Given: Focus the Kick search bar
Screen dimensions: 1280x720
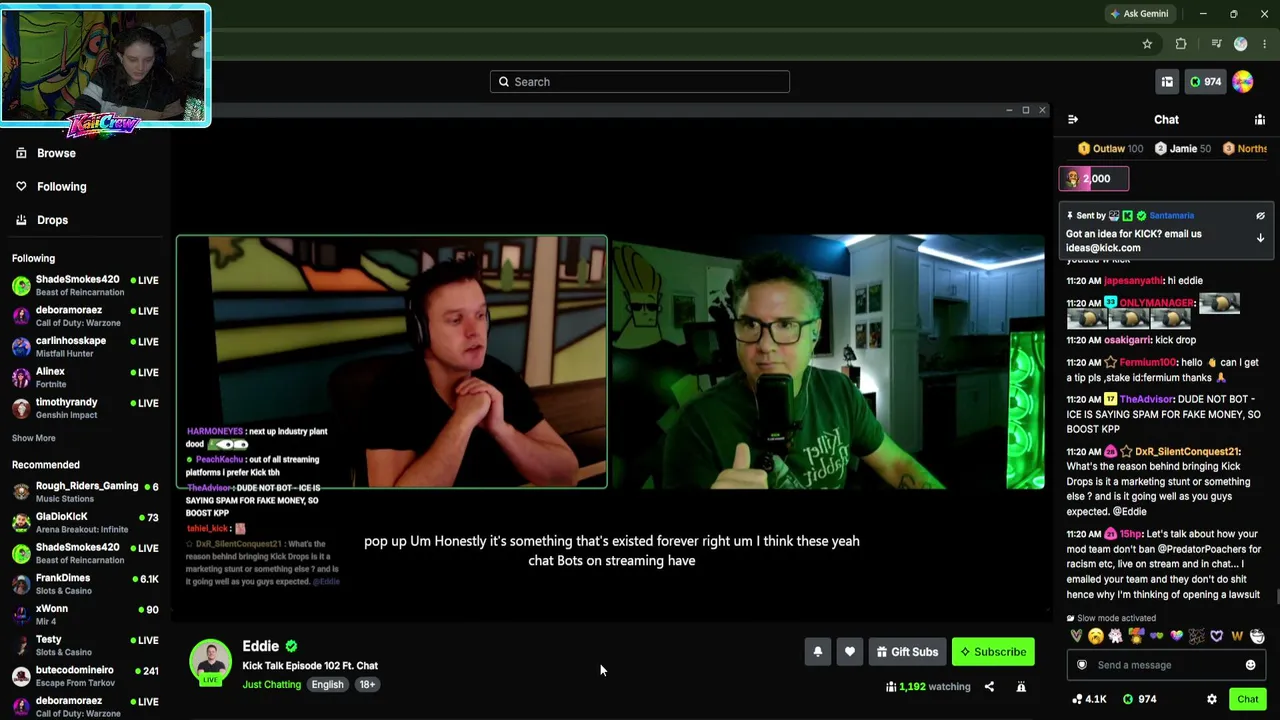Looking at the screenshot, I should tap(640, 82).
